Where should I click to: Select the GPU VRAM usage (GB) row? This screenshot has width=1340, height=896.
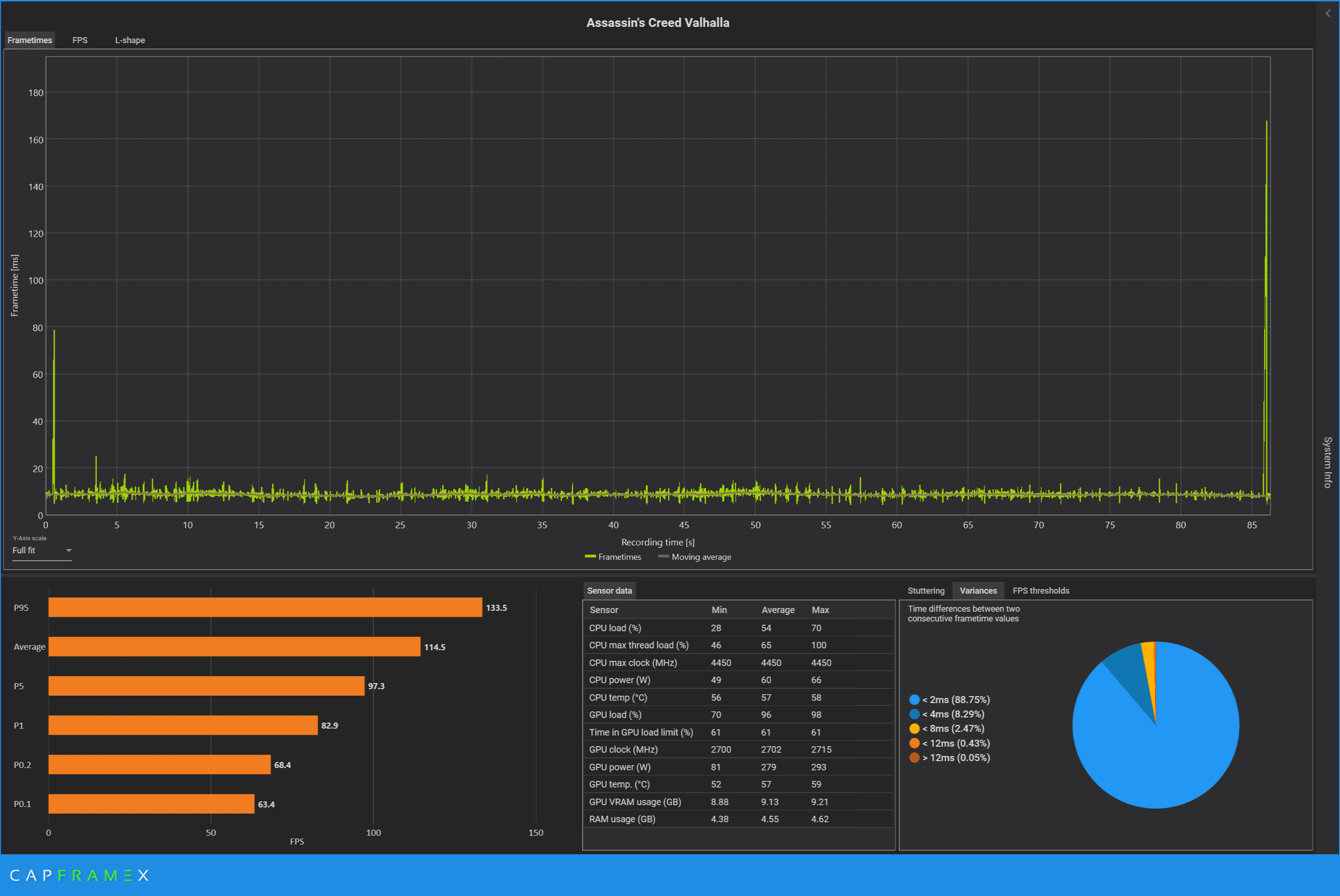tap(738, 802)
